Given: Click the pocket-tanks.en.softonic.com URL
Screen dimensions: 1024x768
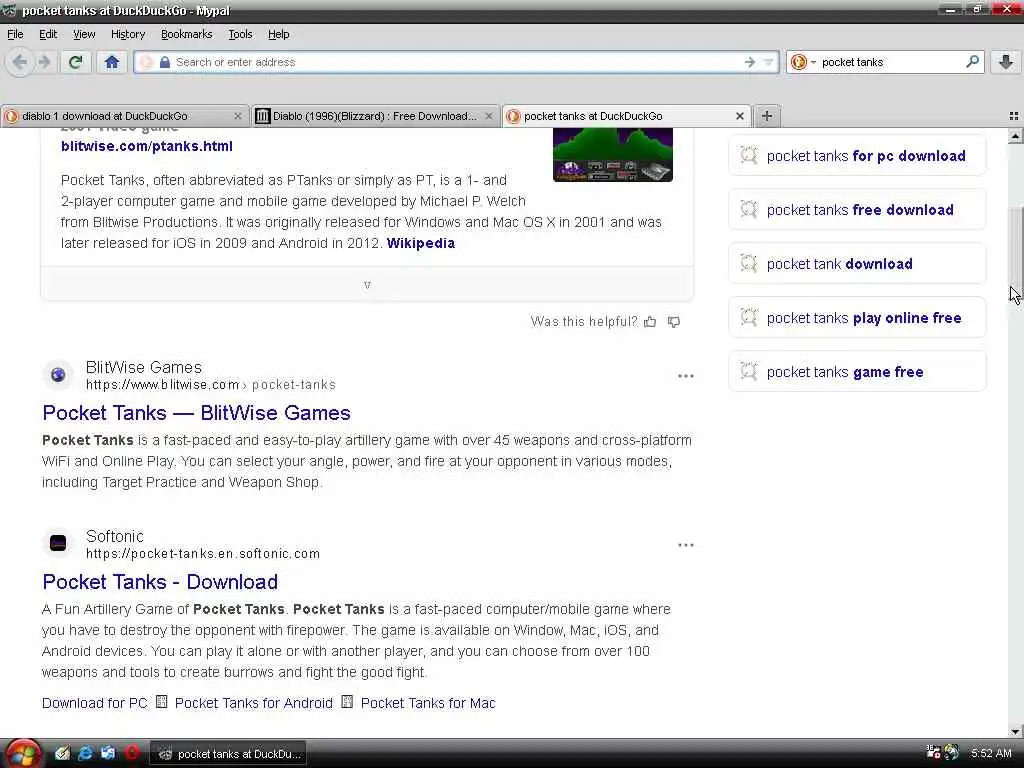Looking at the screenshot, I should (x=203, y=554).
